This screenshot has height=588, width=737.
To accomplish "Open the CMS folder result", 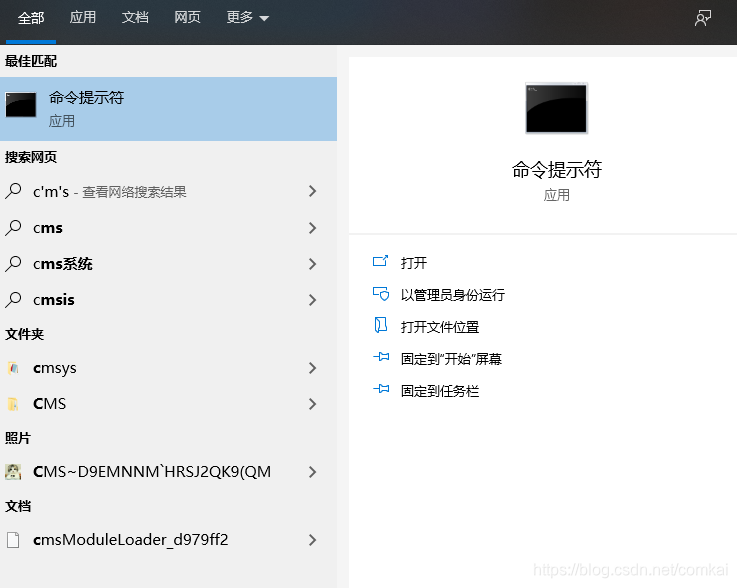I will click(x=168, y=404).
